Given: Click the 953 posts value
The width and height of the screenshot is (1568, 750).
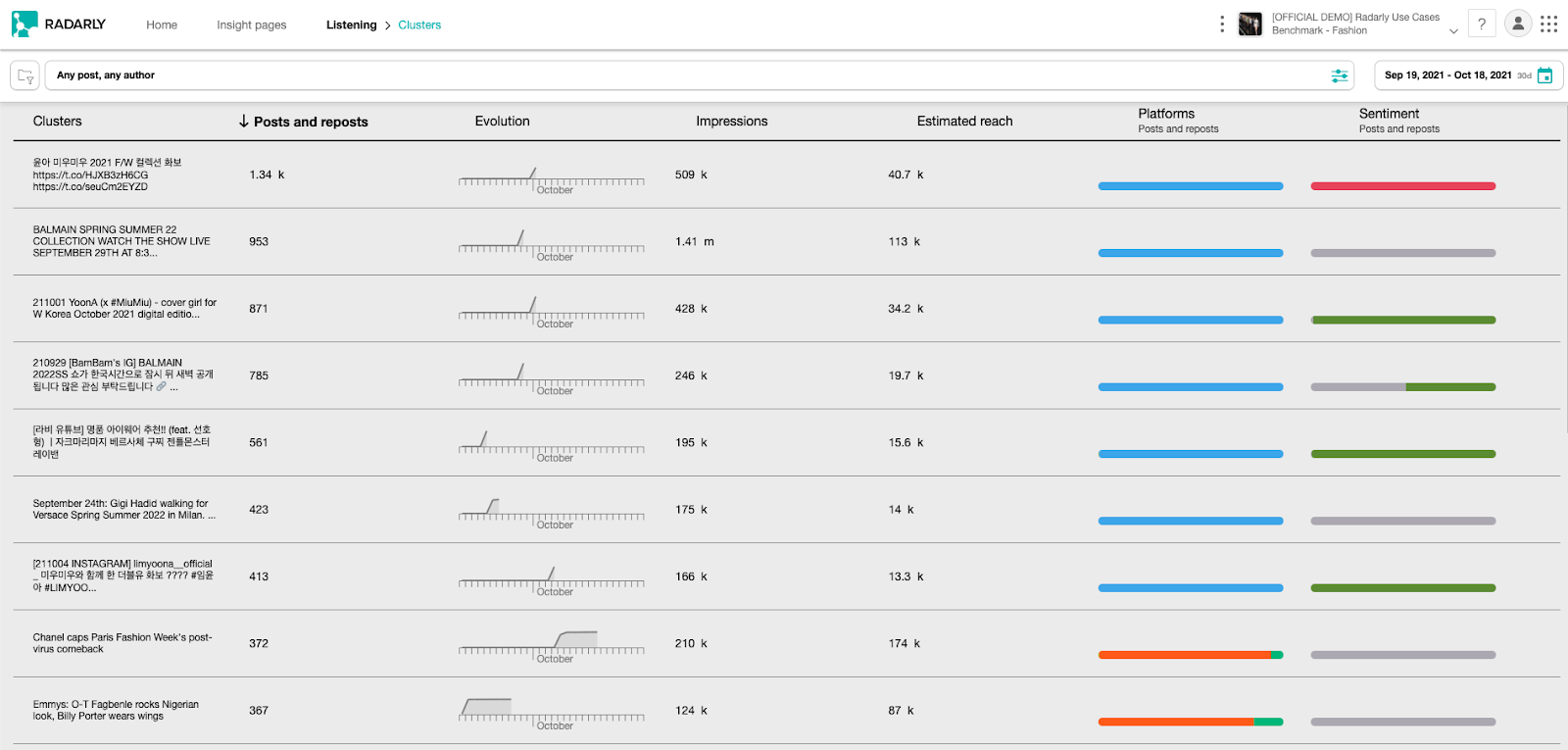Looking at the screenshot, I should coord(259,241).
